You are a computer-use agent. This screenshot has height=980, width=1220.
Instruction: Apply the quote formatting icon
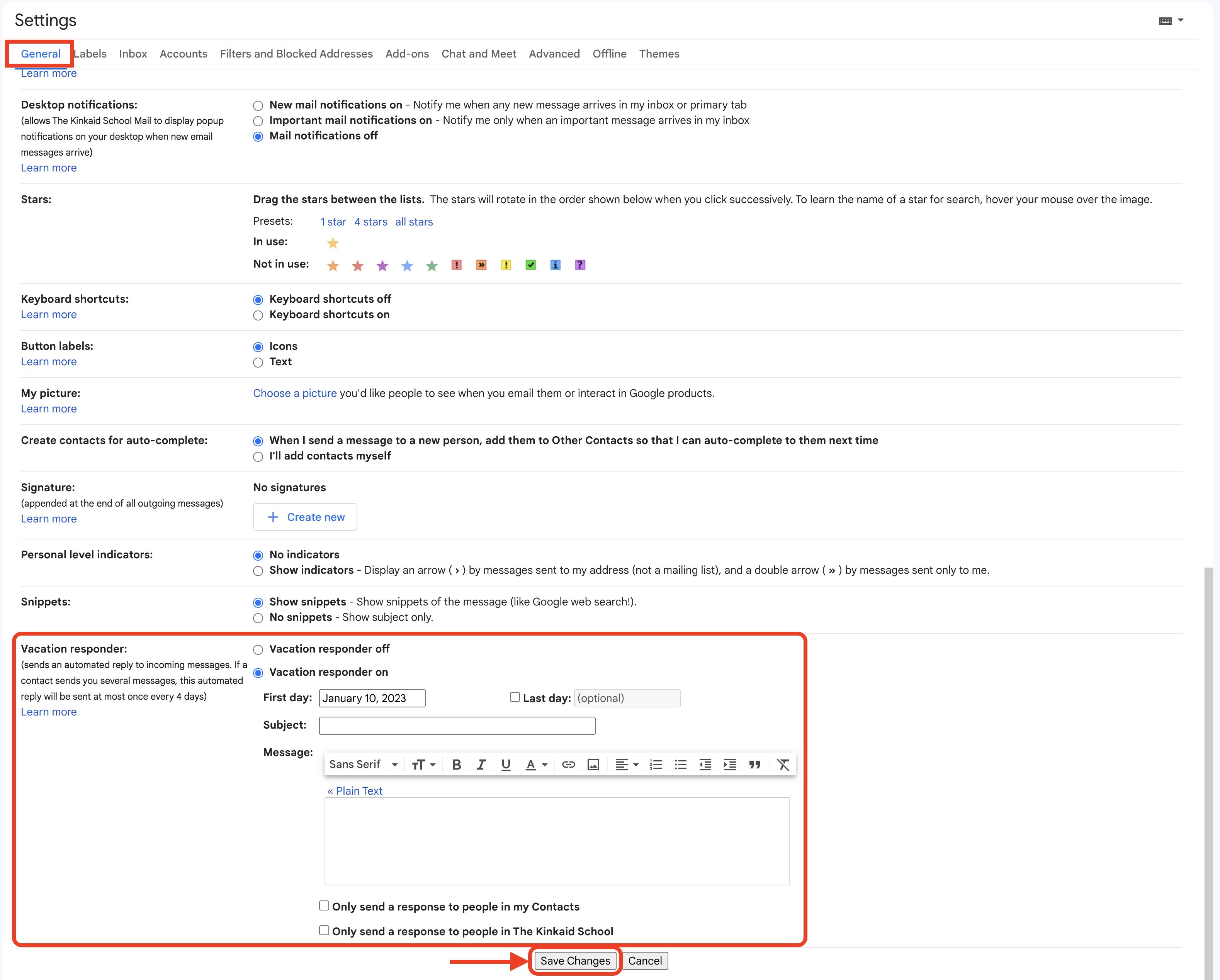click(754, 765)
